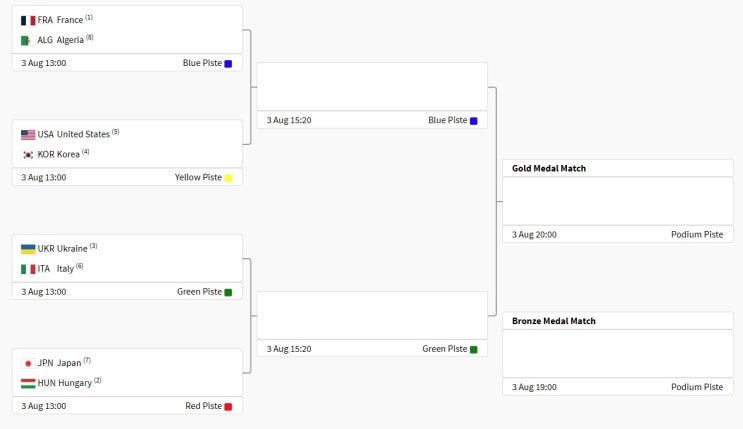Open the KOR Korea team link
The height and width of the screenshot is (429, 743).
tap(58, 155)
